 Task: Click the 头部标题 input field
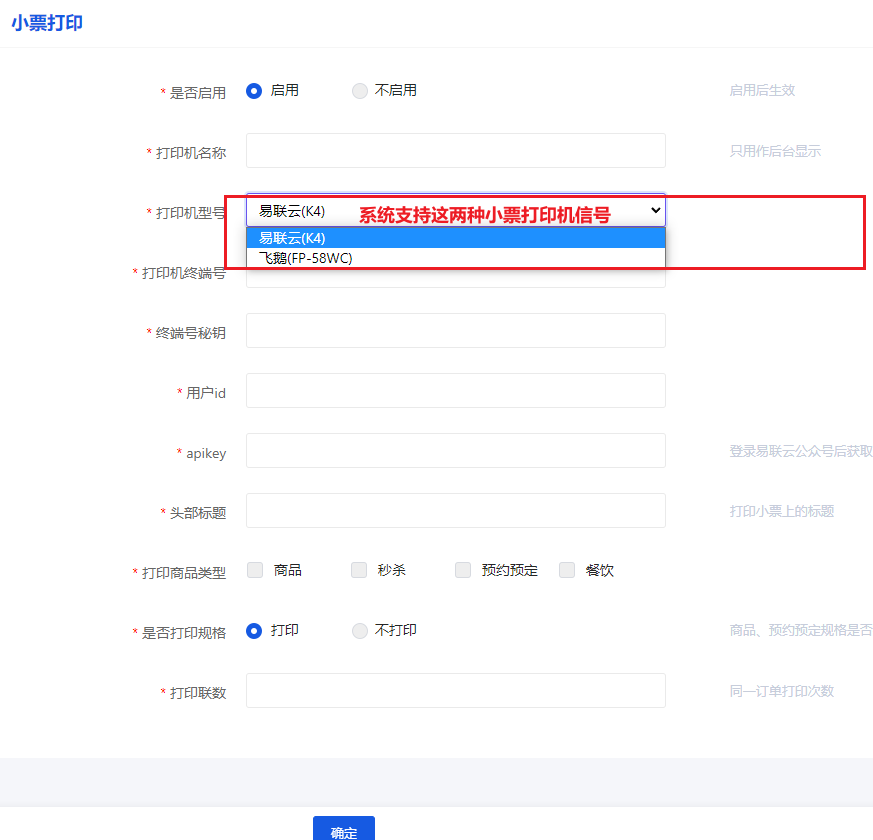[455, 510]
